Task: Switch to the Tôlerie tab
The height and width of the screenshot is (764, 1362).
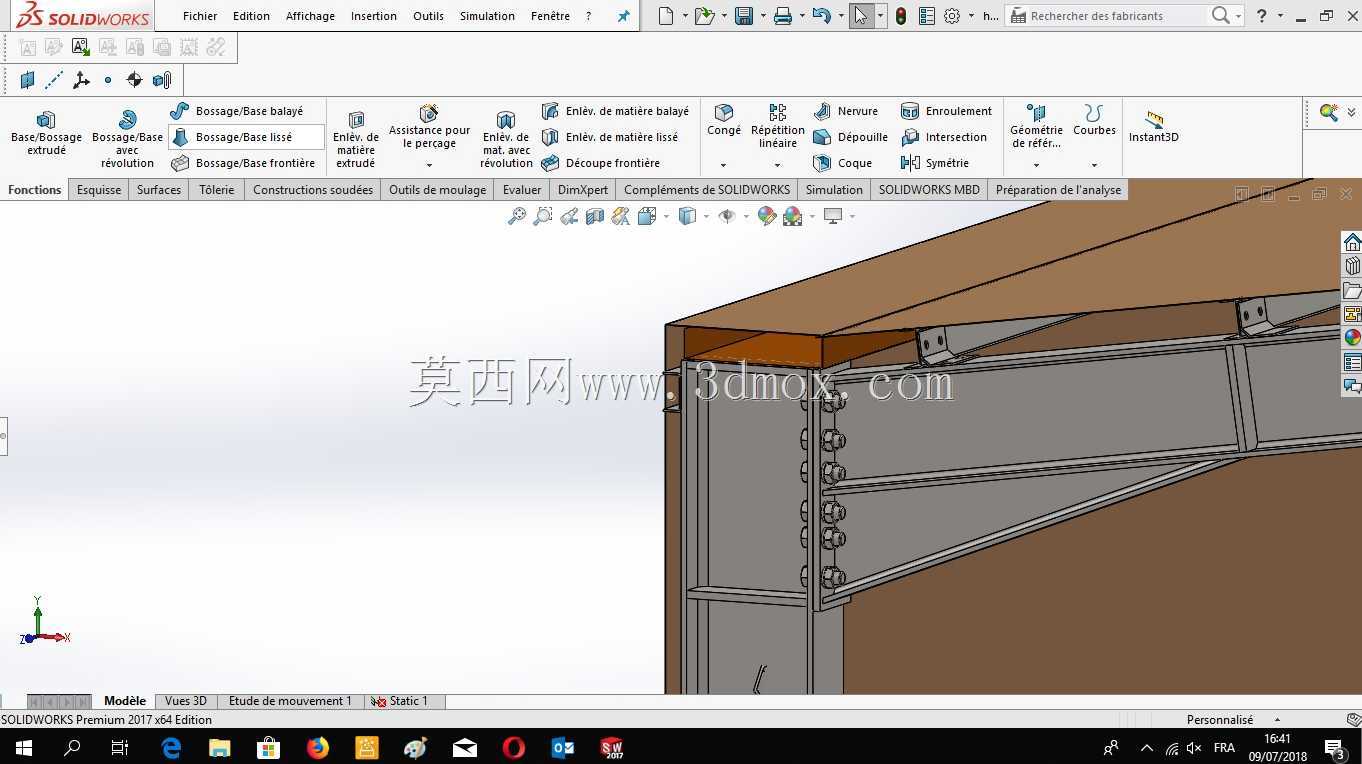Action: pos(216,190)
